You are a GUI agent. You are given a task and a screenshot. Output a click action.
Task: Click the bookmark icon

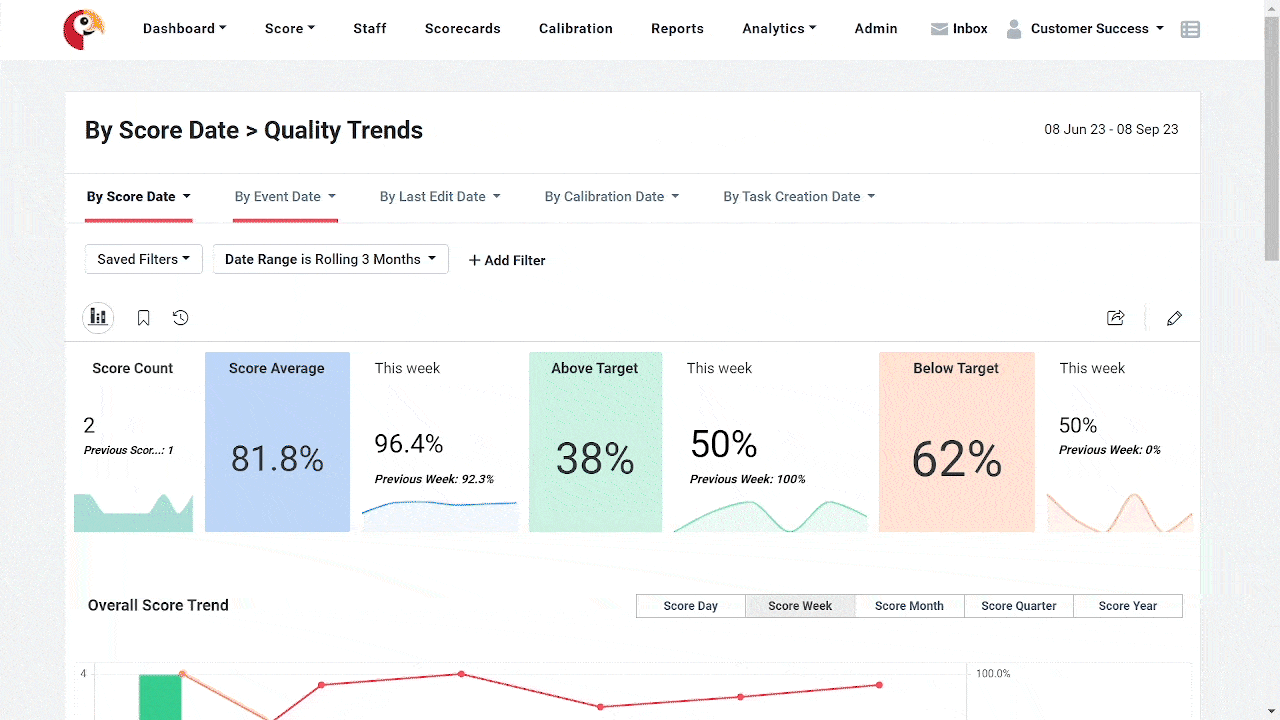tap(144, 318)
